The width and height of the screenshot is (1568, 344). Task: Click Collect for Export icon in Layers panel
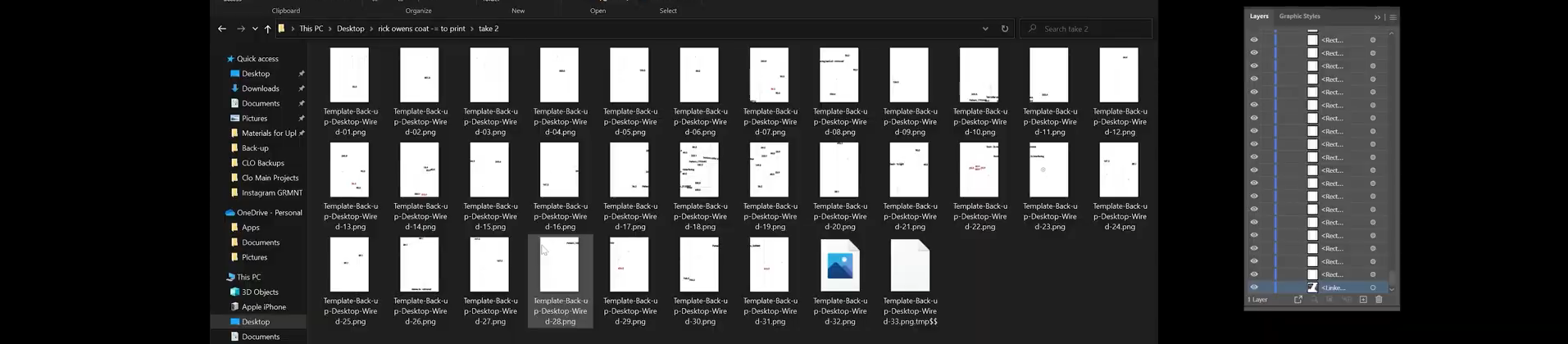[1298, 300]
